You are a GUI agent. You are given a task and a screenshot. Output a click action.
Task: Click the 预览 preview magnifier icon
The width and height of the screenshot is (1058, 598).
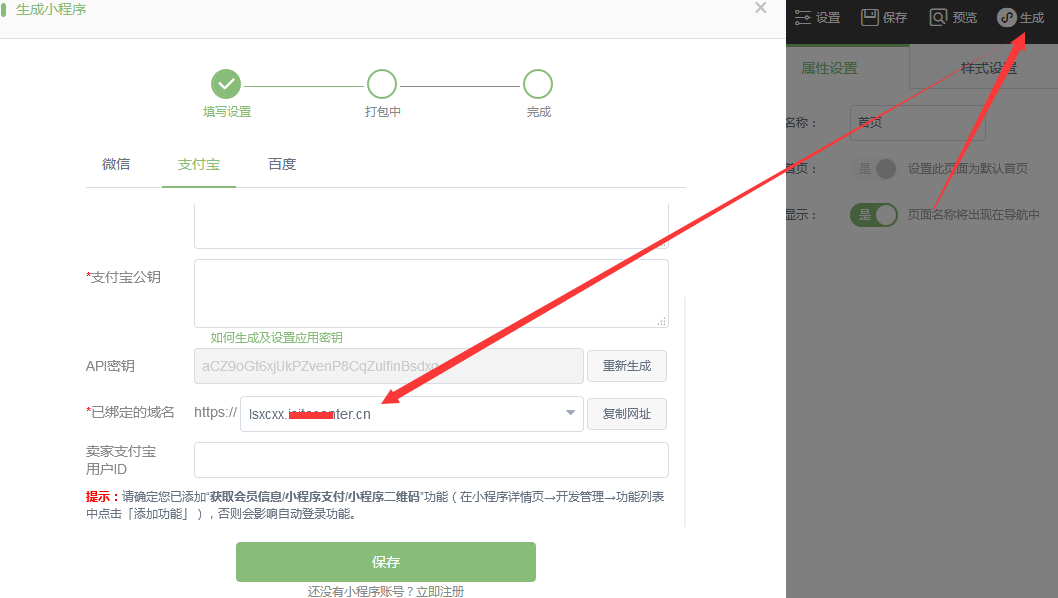coord(938,17)
